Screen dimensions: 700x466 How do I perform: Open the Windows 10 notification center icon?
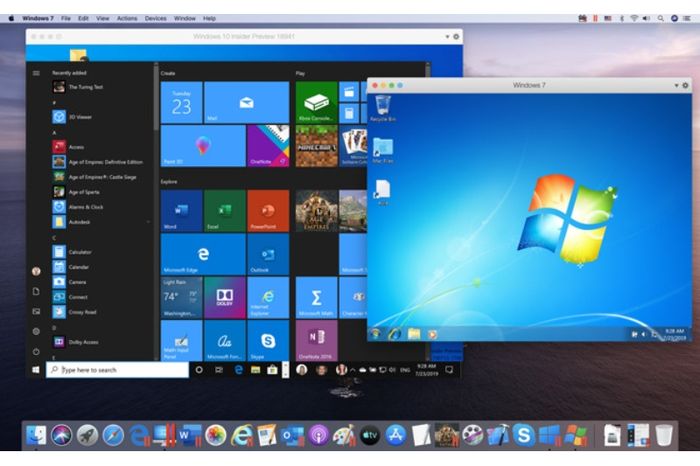click(450, 370)
